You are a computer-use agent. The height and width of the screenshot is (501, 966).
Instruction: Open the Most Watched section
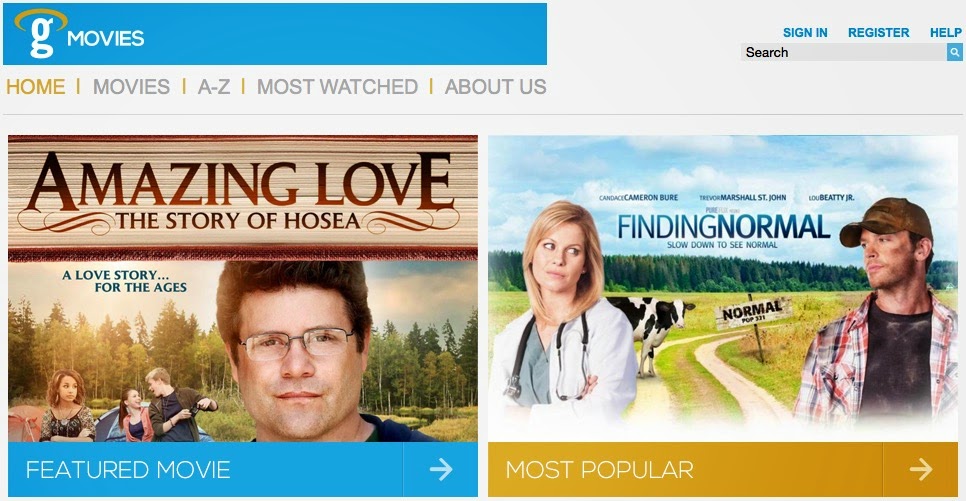[x=337, y=87]
